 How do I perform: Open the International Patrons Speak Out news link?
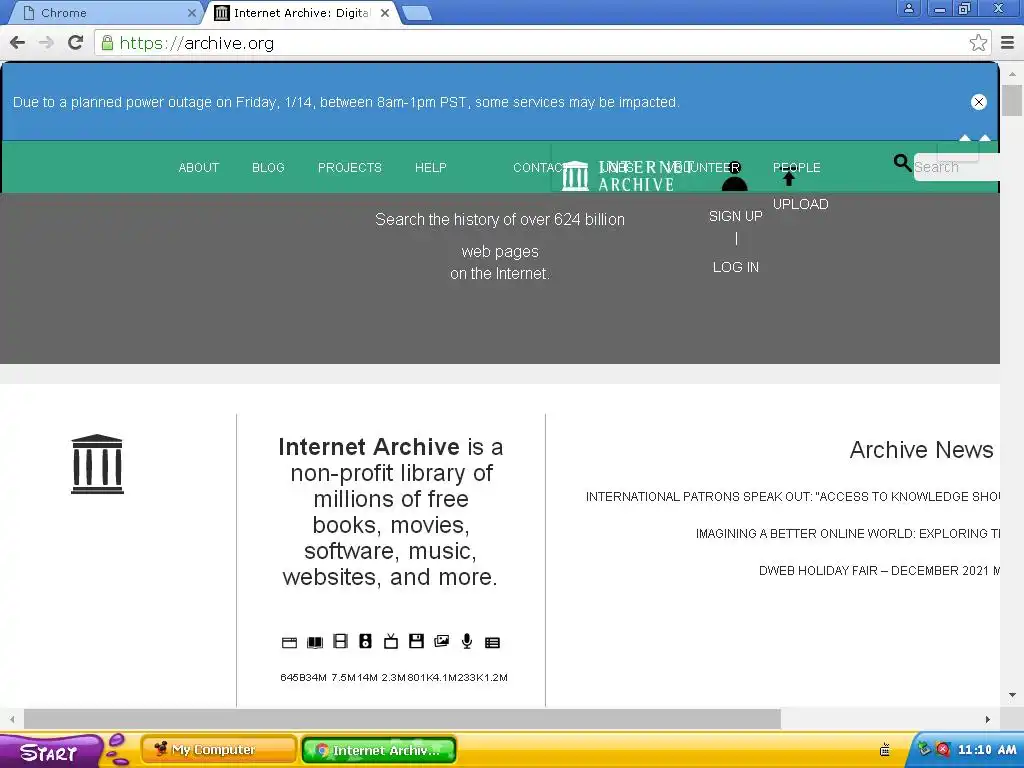[x=793, y=497]
